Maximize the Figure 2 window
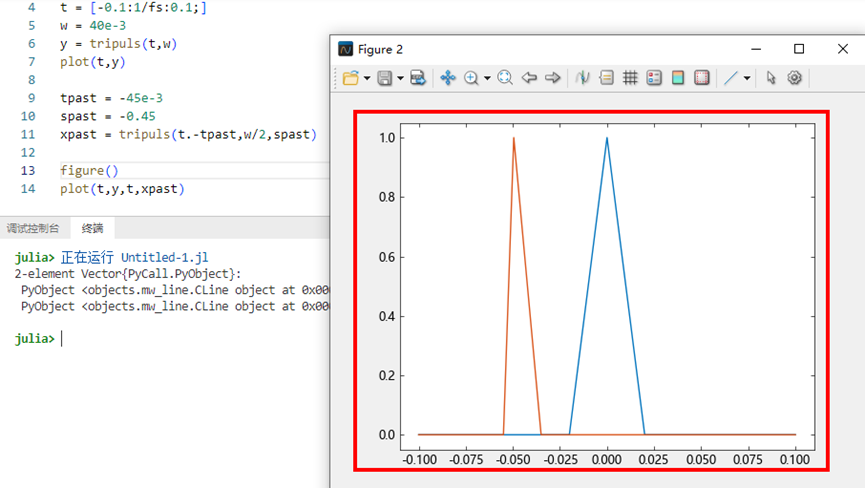The width and height of the screenshot is (865, 488). tap(799, 49)
